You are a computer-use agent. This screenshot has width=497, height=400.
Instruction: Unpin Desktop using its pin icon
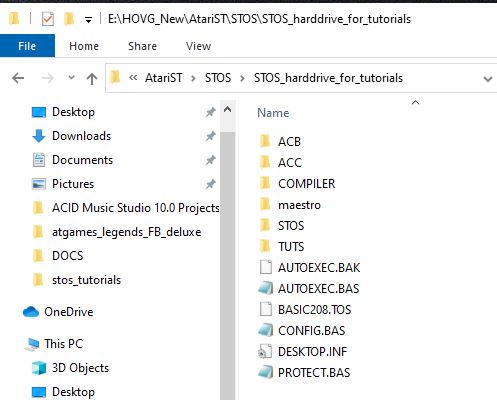pos(211,112)
